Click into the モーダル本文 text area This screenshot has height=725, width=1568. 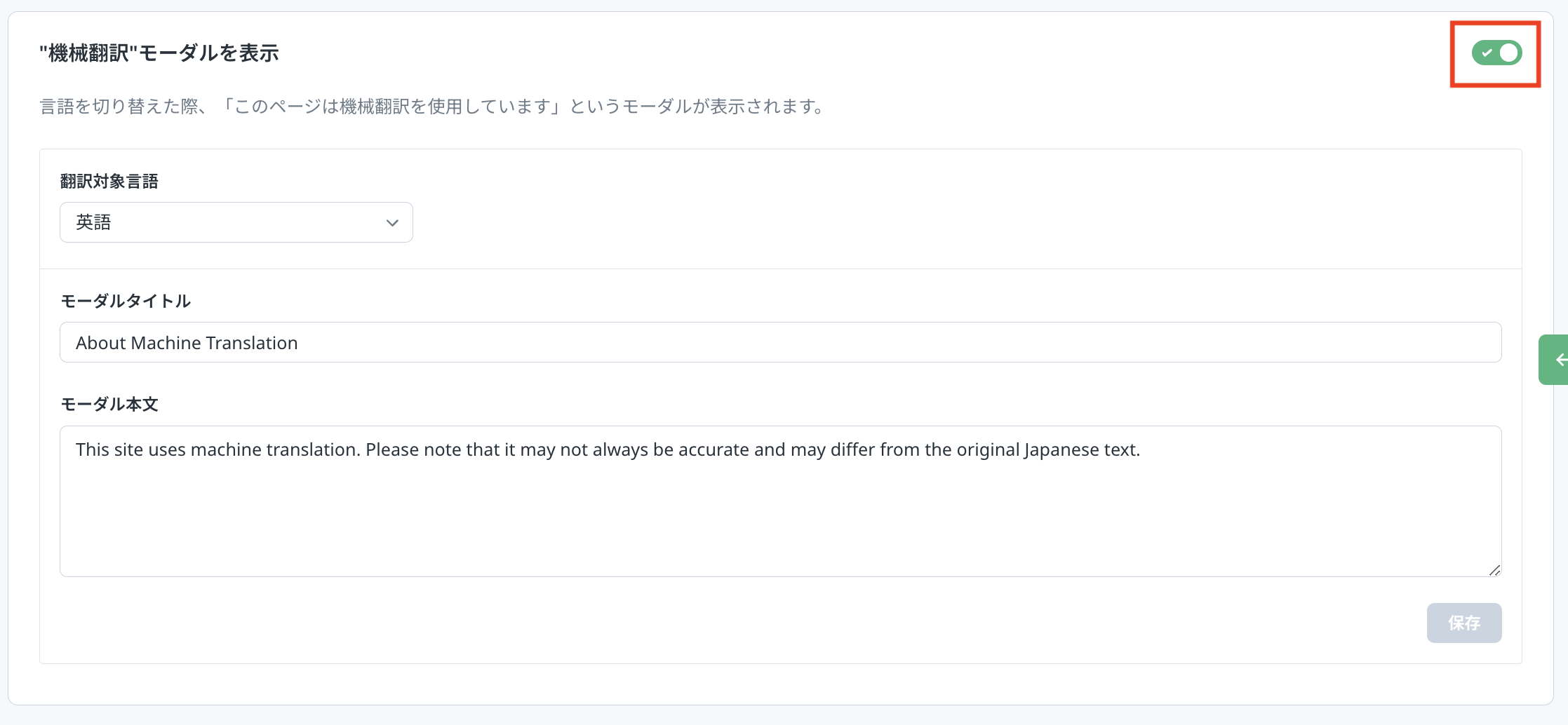779,501
